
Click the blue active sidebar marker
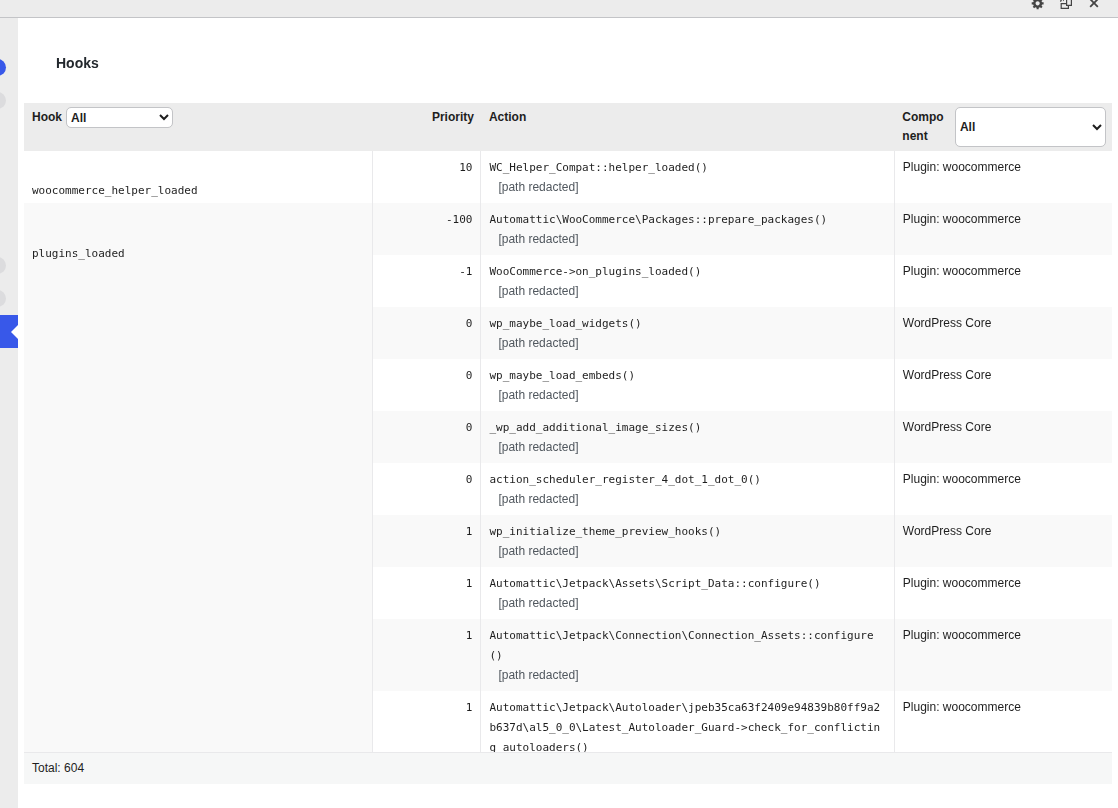tap(9, 332)
